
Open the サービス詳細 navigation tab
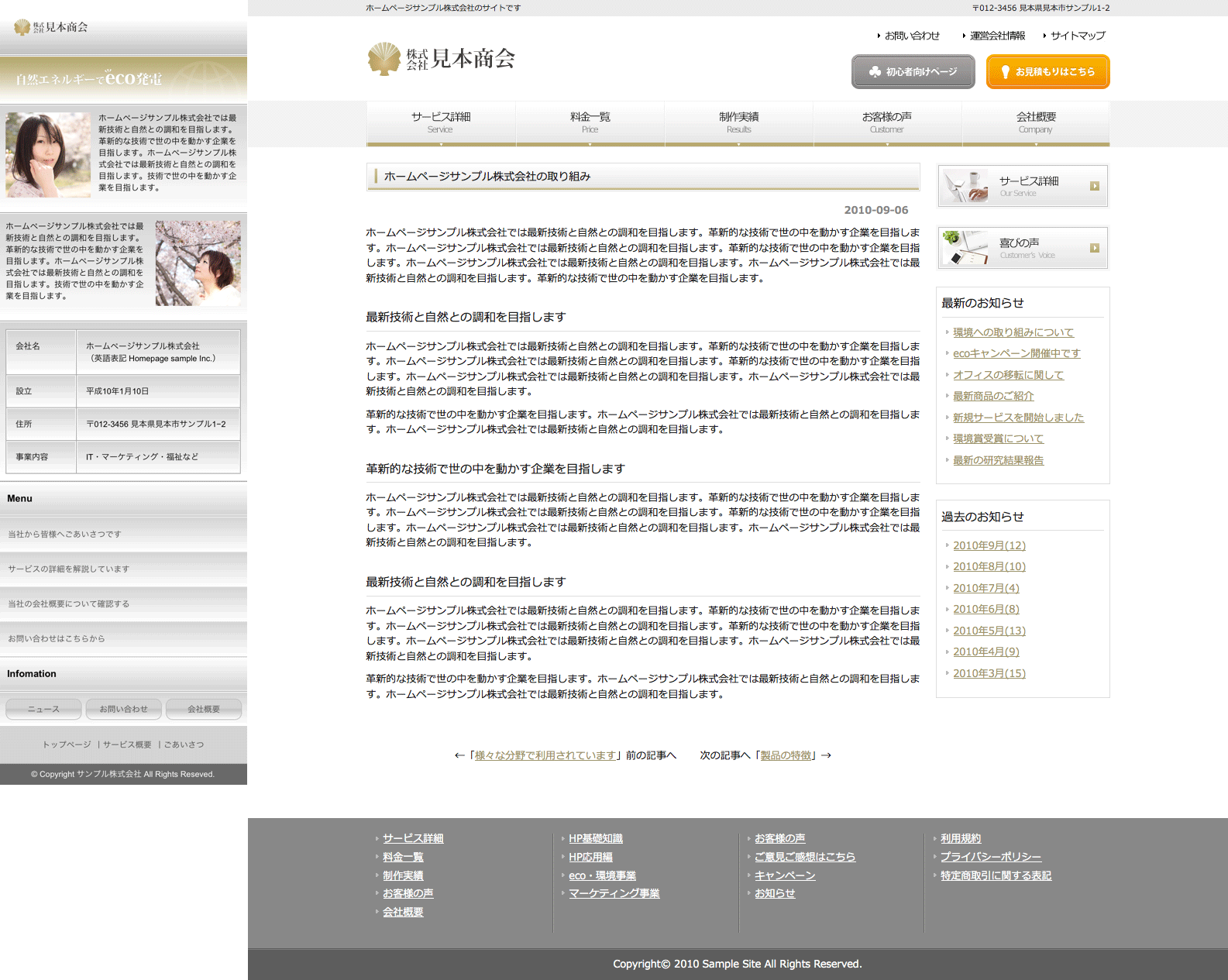(441, 122)
